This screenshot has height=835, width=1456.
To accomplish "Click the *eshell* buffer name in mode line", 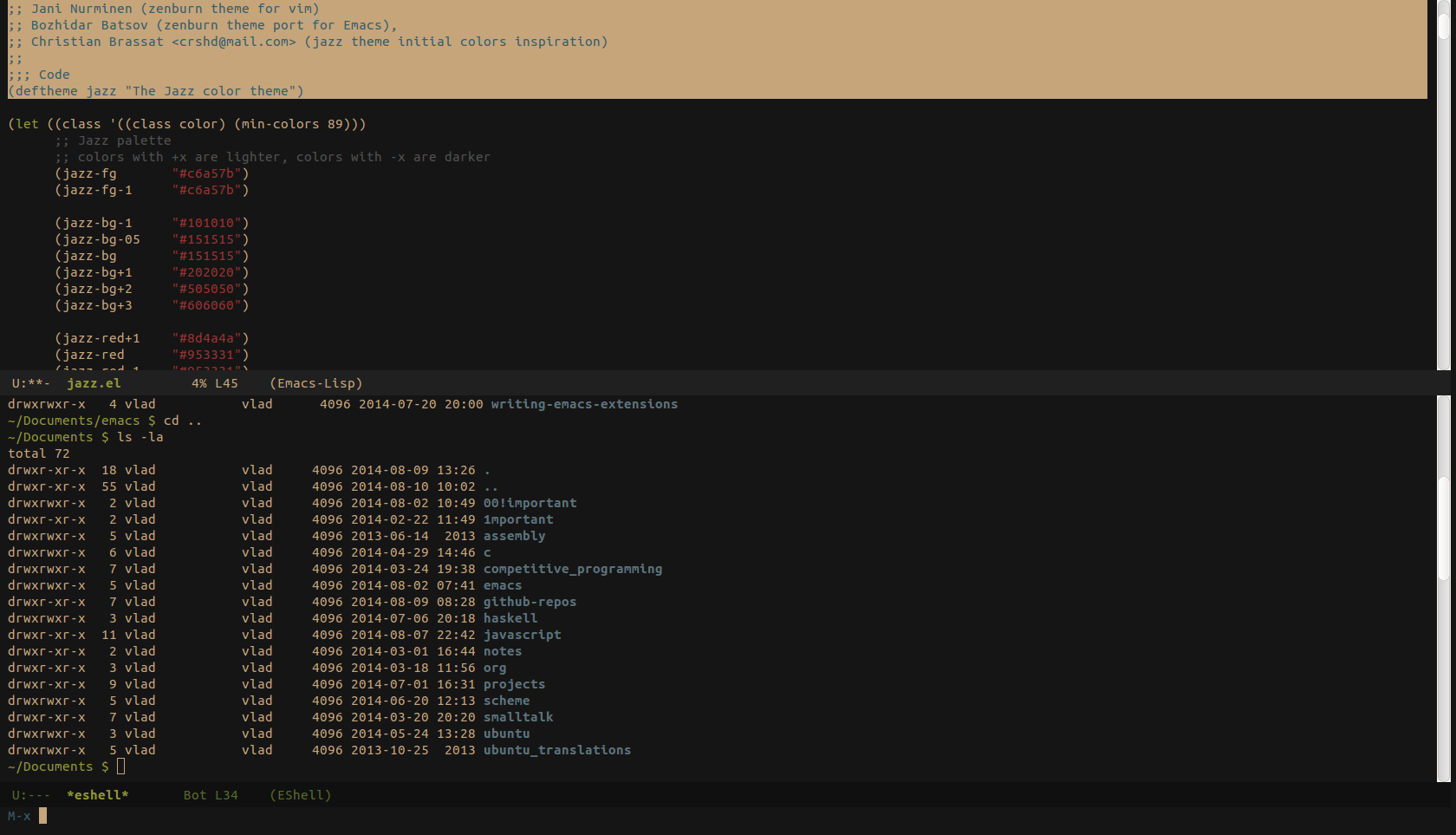I will [x=97, y=795].
